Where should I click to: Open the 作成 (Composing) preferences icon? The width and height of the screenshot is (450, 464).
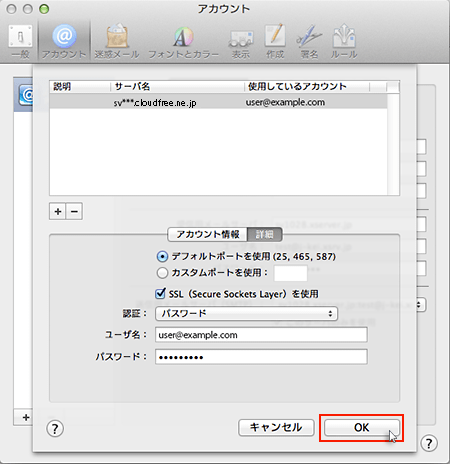[275, 41]
